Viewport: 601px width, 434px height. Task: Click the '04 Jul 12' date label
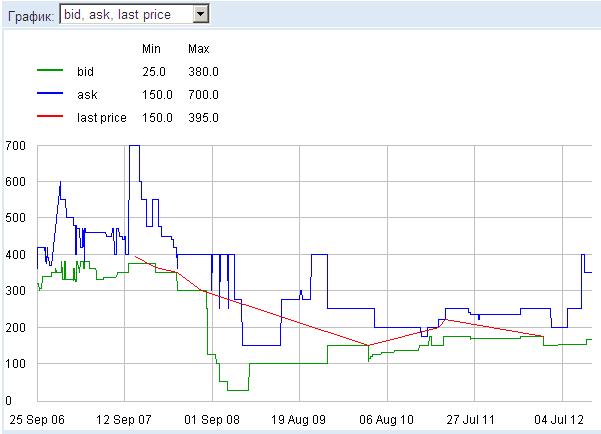[559, 419]
